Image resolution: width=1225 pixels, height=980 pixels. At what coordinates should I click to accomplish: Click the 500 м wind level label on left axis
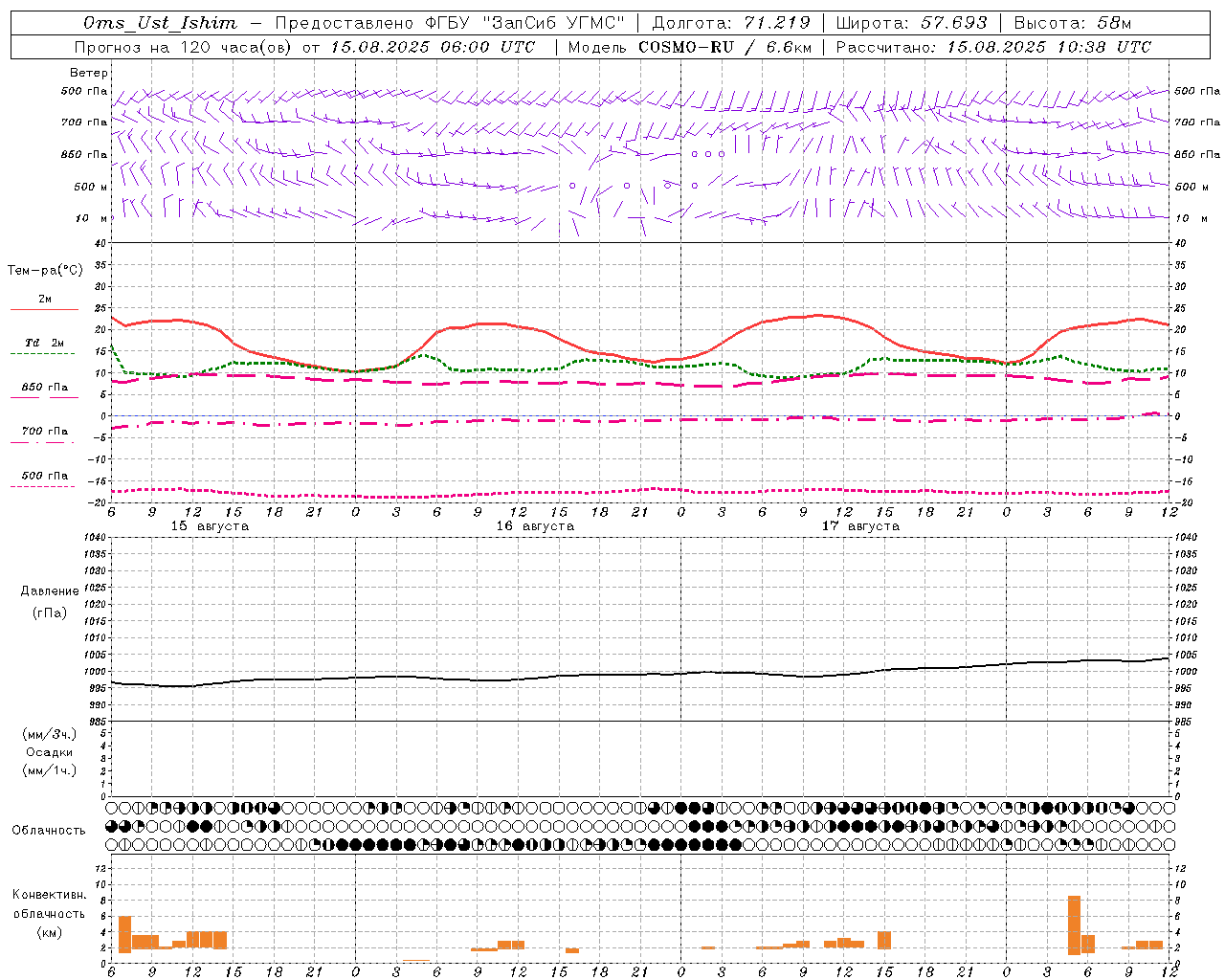pyautogui.click(x=91, y=187)
